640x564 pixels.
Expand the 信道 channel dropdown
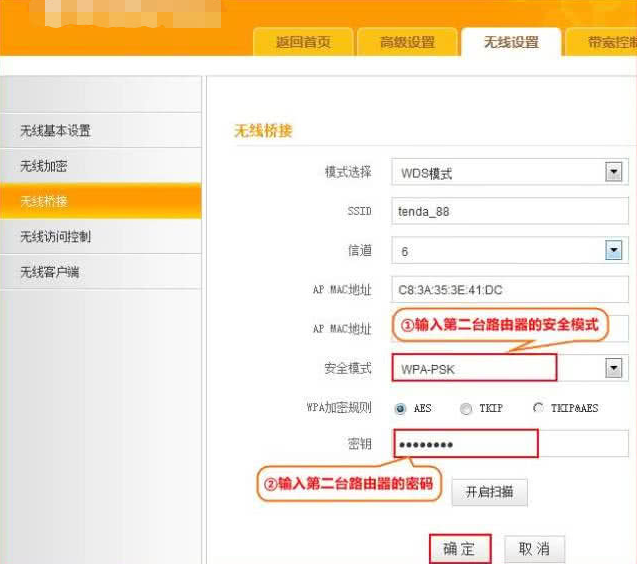pos(614,251)
